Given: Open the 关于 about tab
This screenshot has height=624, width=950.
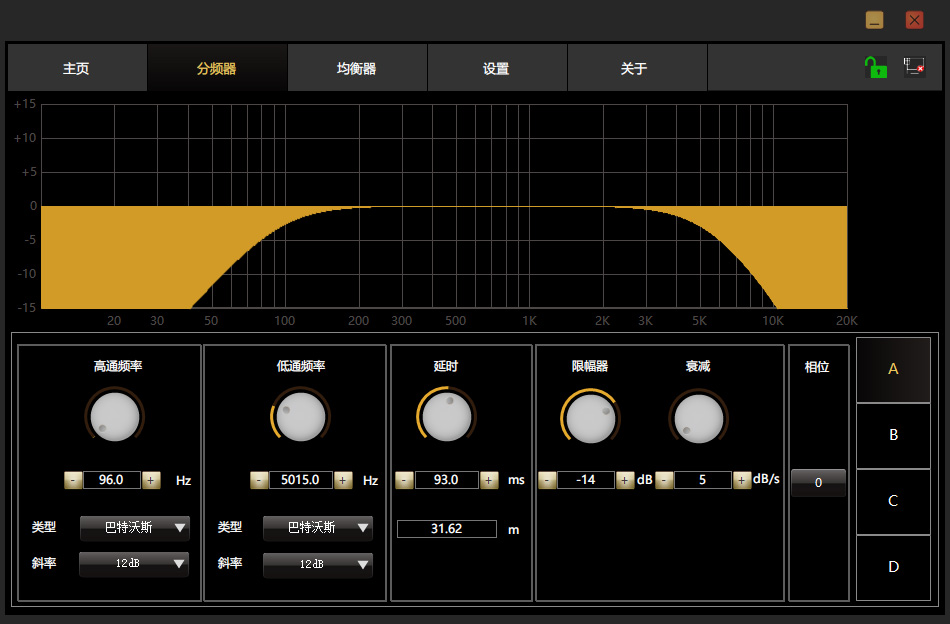Looking at the screenshot, I should (634, 69).
